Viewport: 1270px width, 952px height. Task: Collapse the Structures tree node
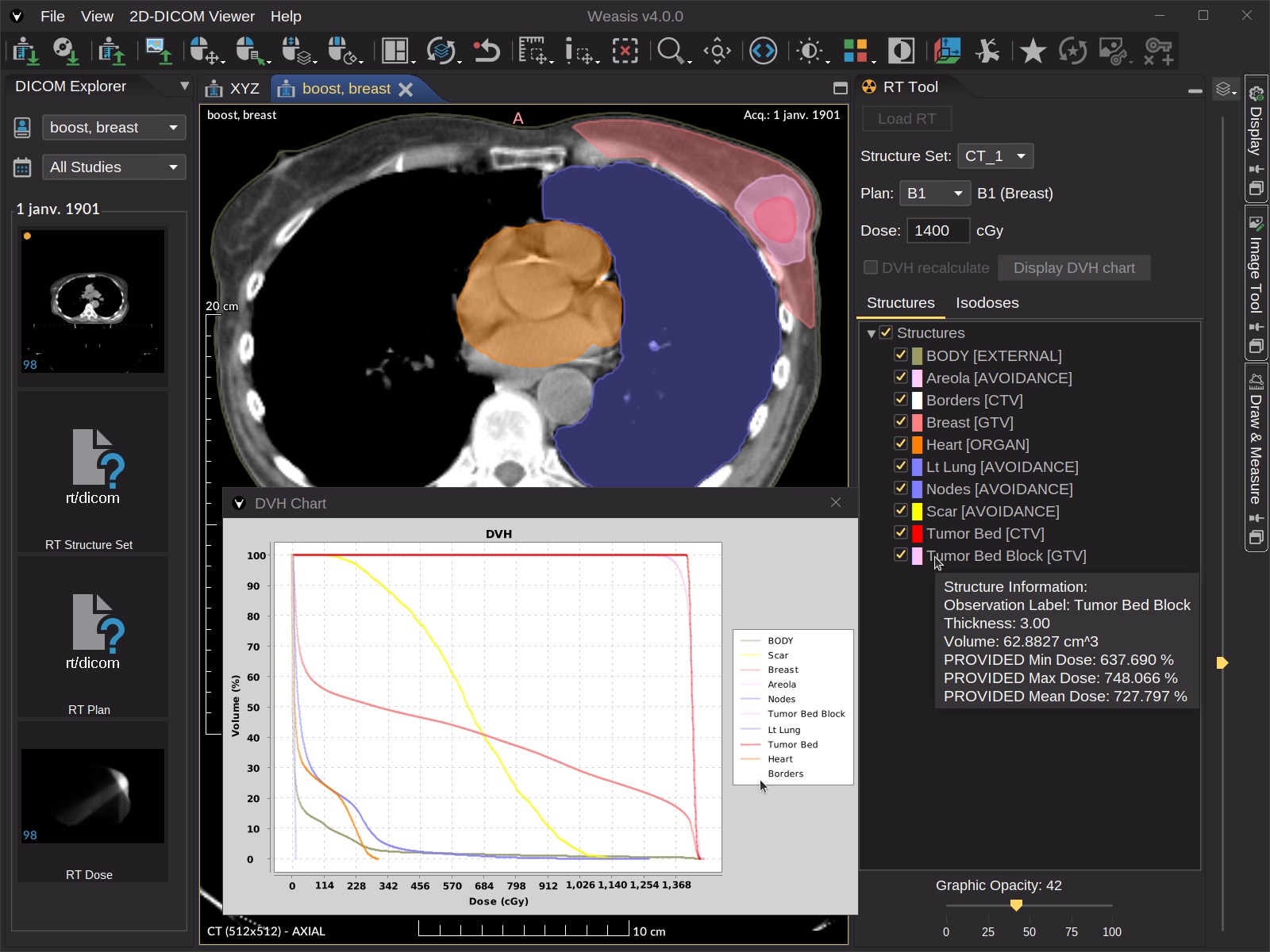coord(873,333)
